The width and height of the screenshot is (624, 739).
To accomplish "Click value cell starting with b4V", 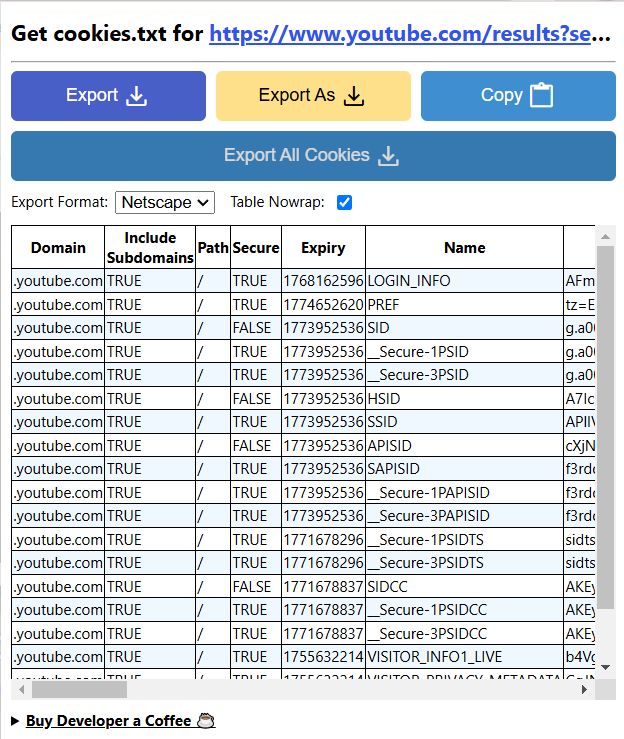I will [579, 657].
